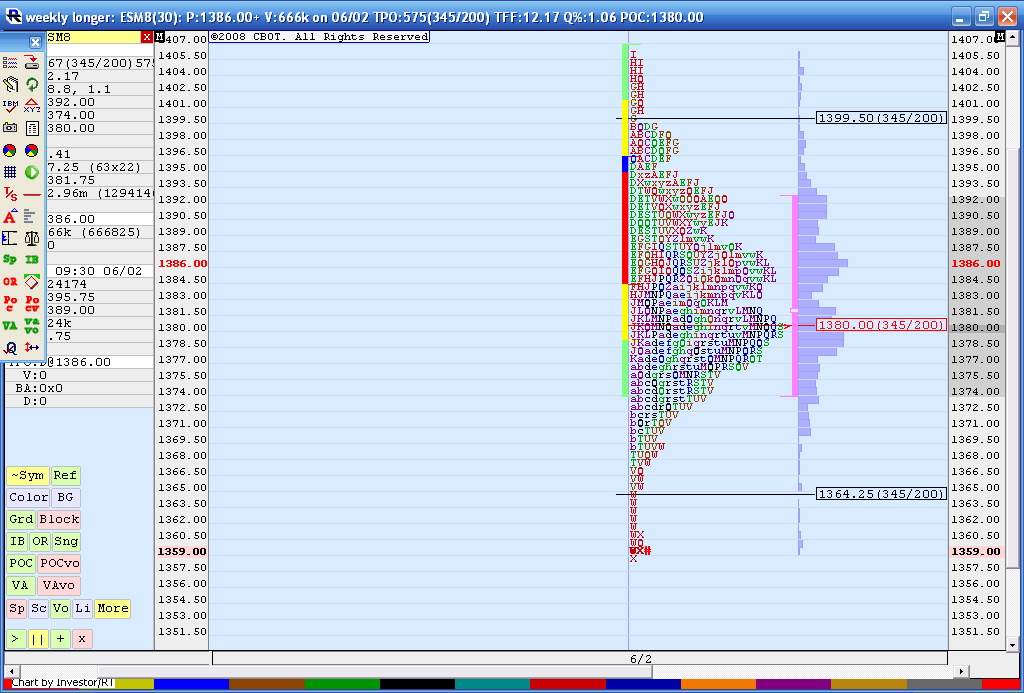Click the 1364.25 reference line label
The height and width of the screenshot is (693, 1024).
881,494
